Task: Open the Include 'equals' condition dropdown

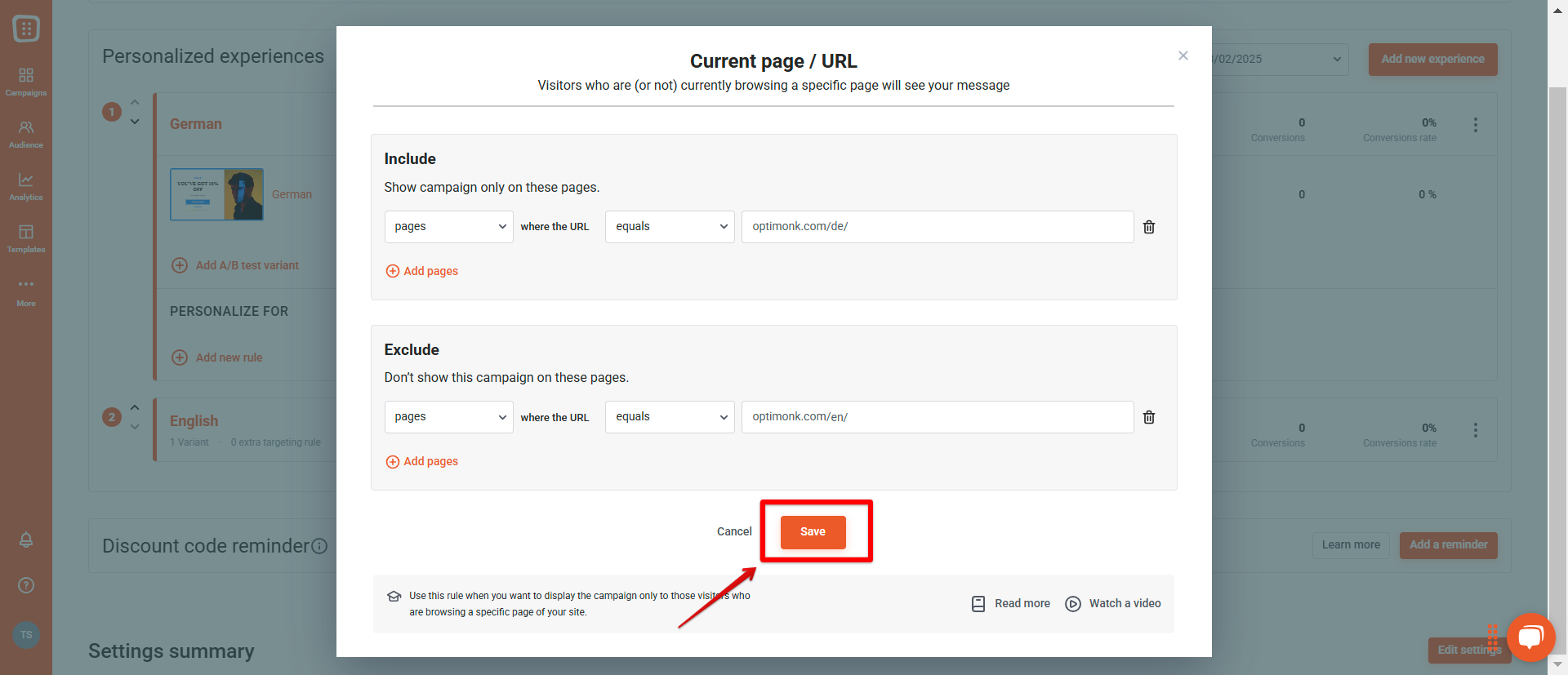Action: coord(670,227)
